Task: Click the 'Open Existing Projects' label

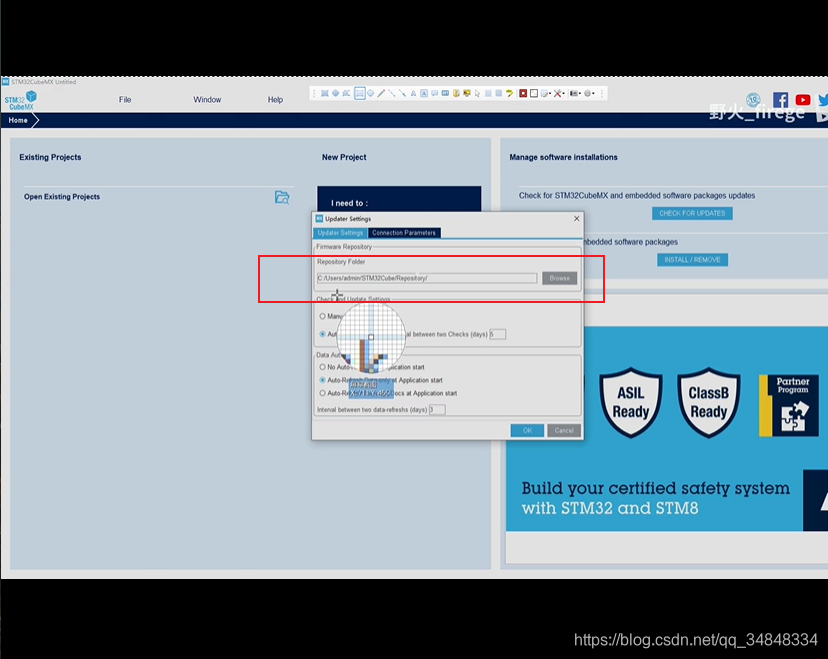Action: 62,196
